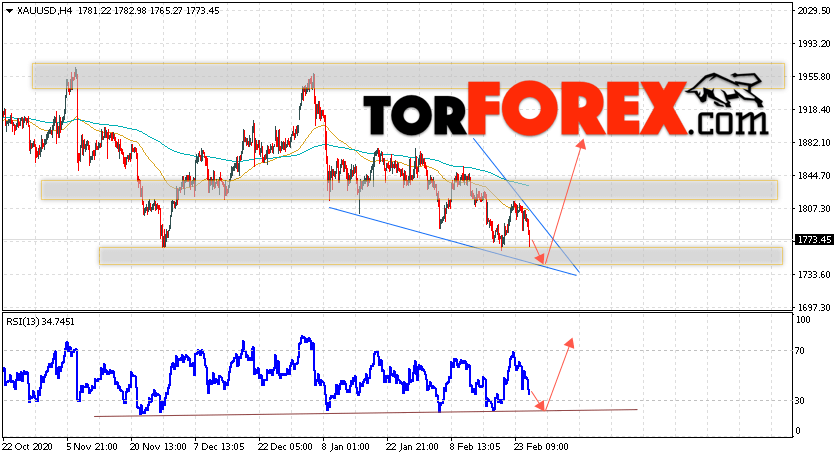838x458 pixels.
Task: Click the 2029.50 price axis value
Action: point(814,11)
